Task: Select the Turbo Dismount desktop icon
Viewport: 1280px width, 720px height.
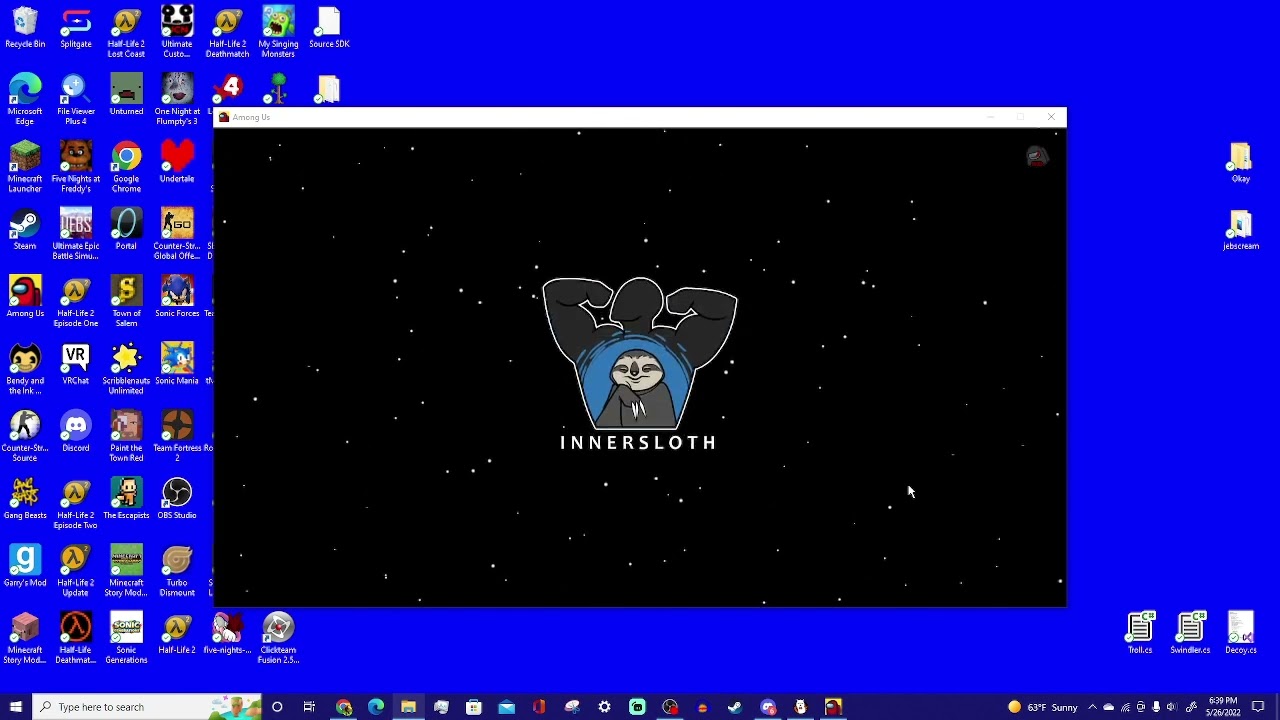Action: click(x=177, y=570)
